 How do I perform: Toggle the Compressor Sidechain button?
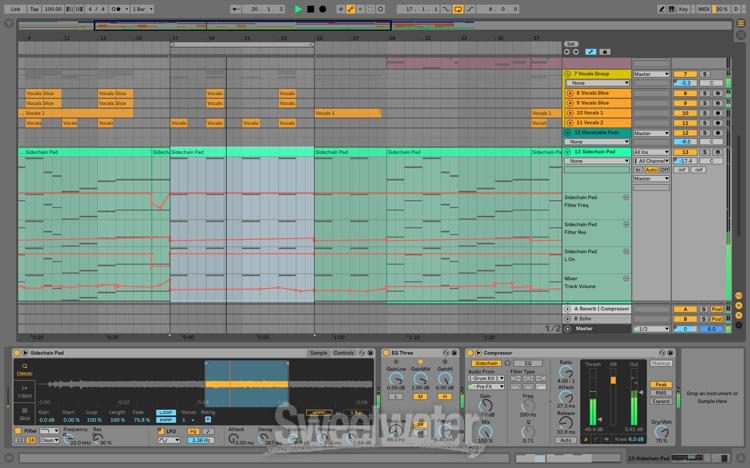coord(486,363)
